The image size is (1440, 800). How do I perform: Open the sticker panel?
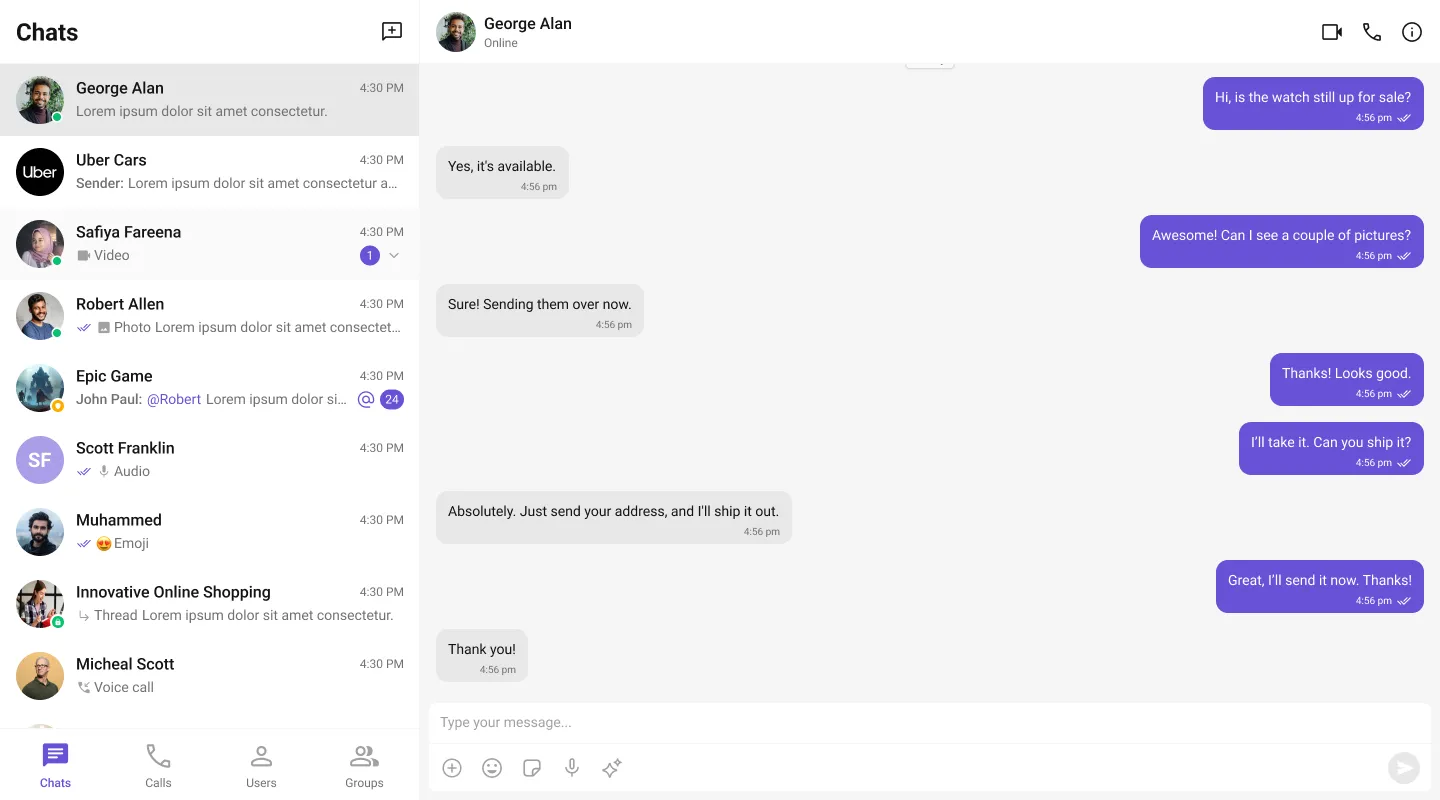point(532,768)
